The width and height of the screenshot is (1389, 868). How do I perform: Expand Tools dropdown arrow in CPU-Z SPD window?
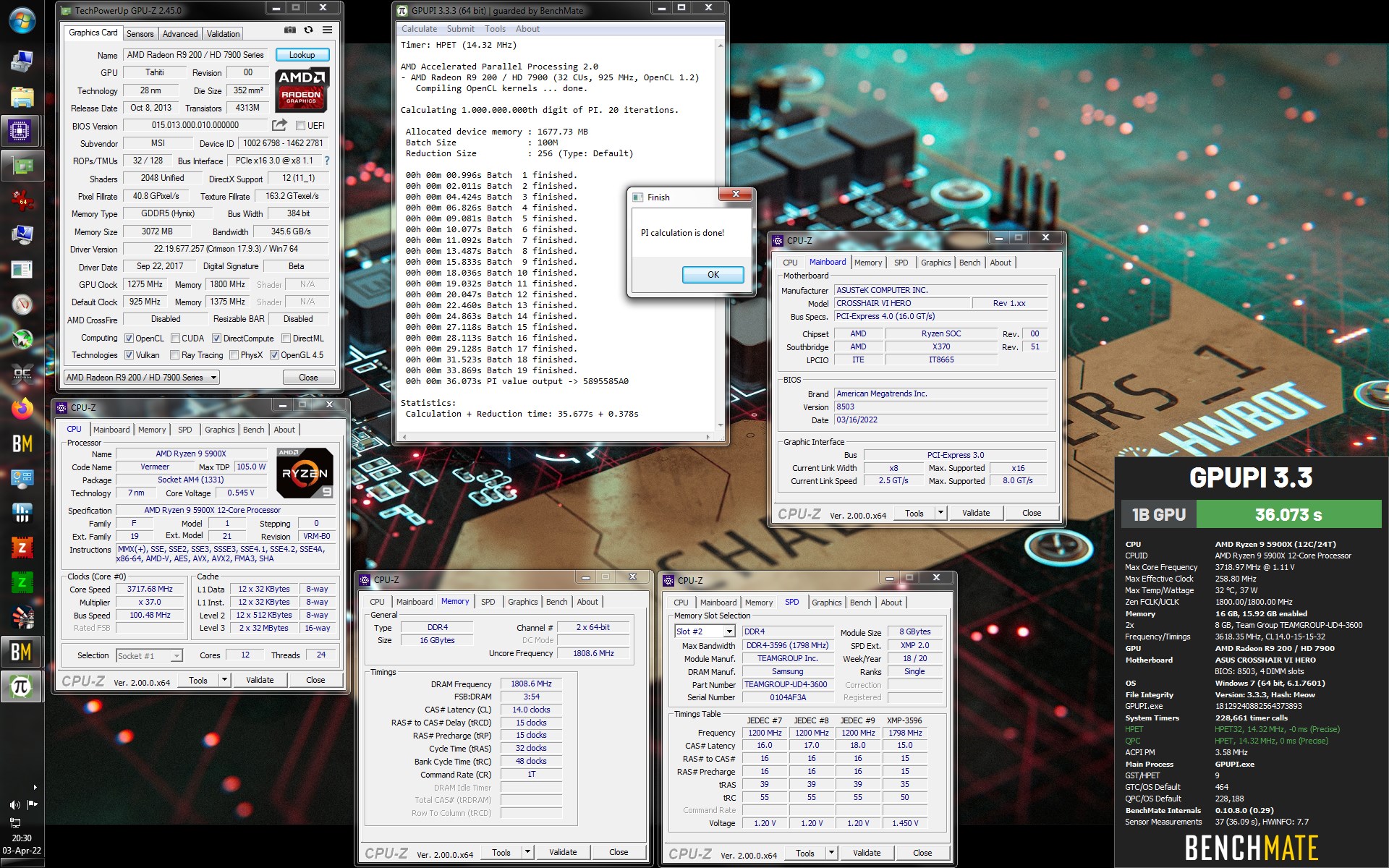(x=831, y=853)
